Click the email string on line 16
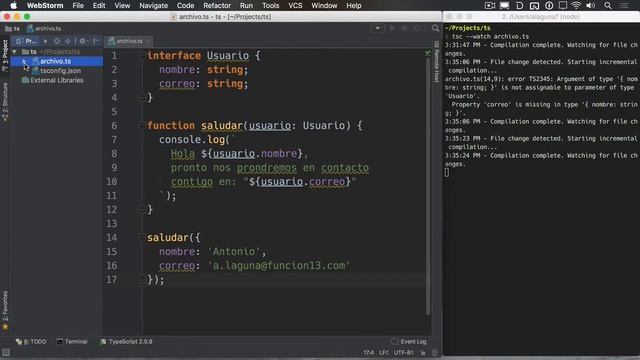This screenshot has height=360, width=640. click(x=279, y=266)
